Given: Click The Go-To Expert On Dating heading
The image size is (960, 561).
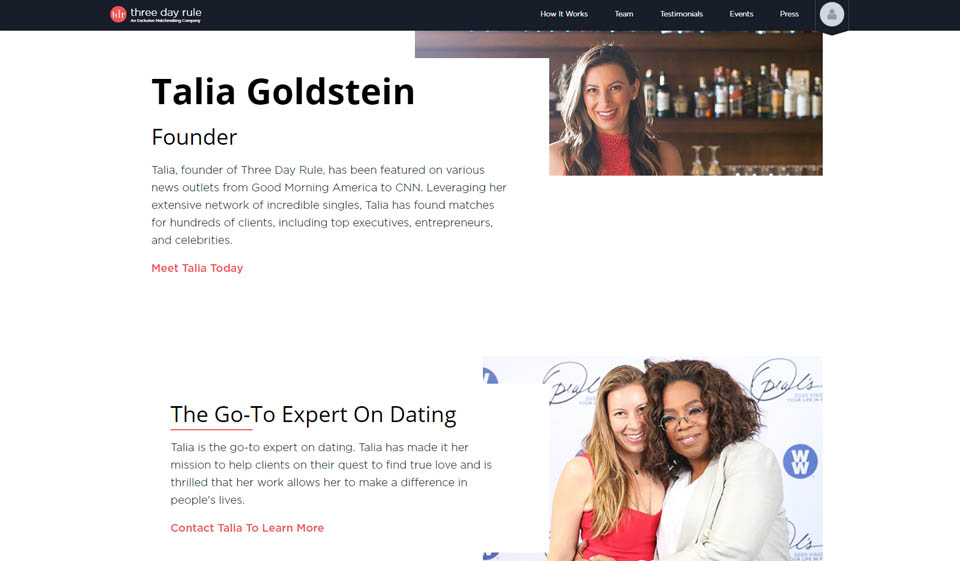Looking at the screenshot, I should (313, 415).
